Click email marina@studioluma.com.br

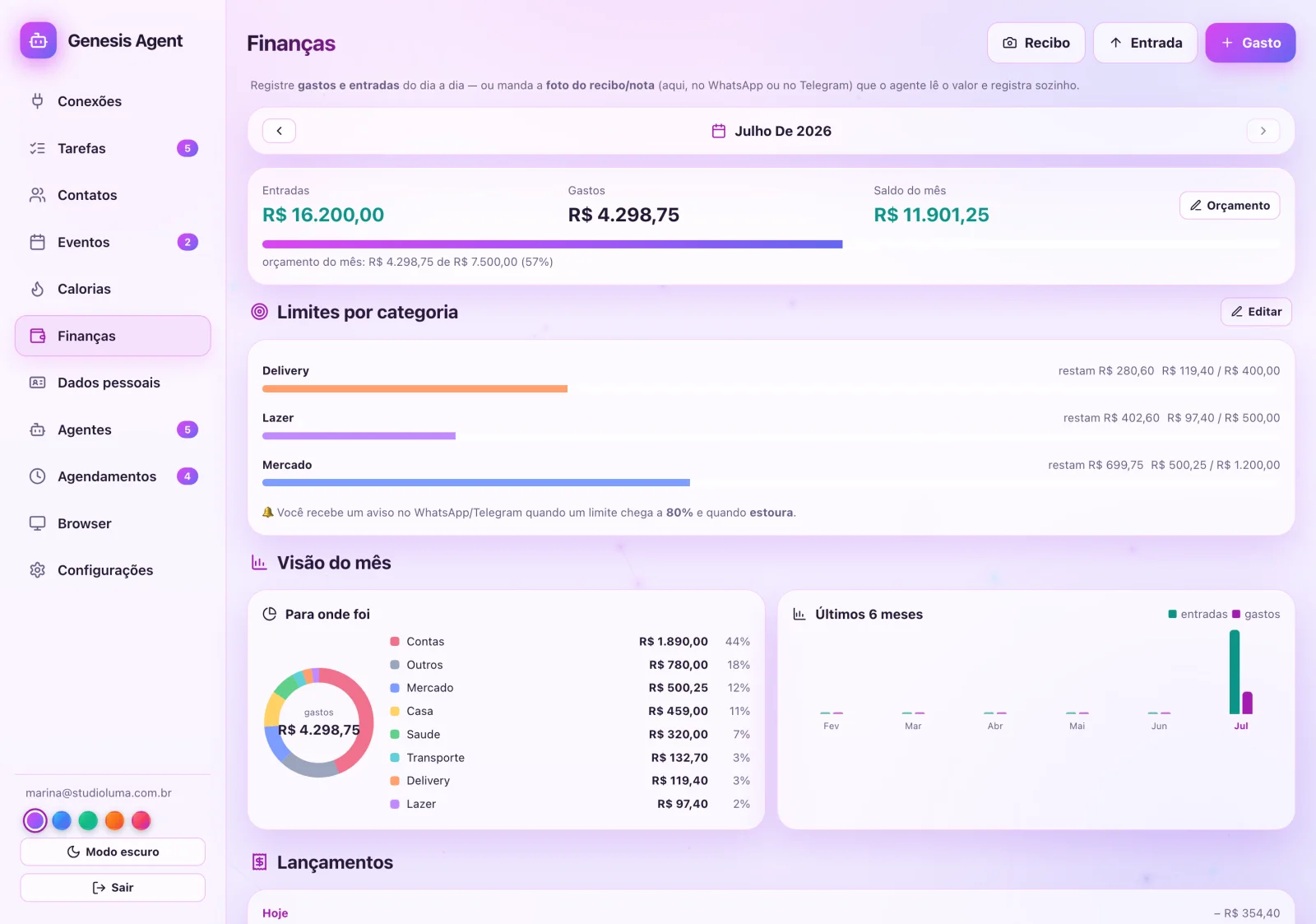click(99, 793)
